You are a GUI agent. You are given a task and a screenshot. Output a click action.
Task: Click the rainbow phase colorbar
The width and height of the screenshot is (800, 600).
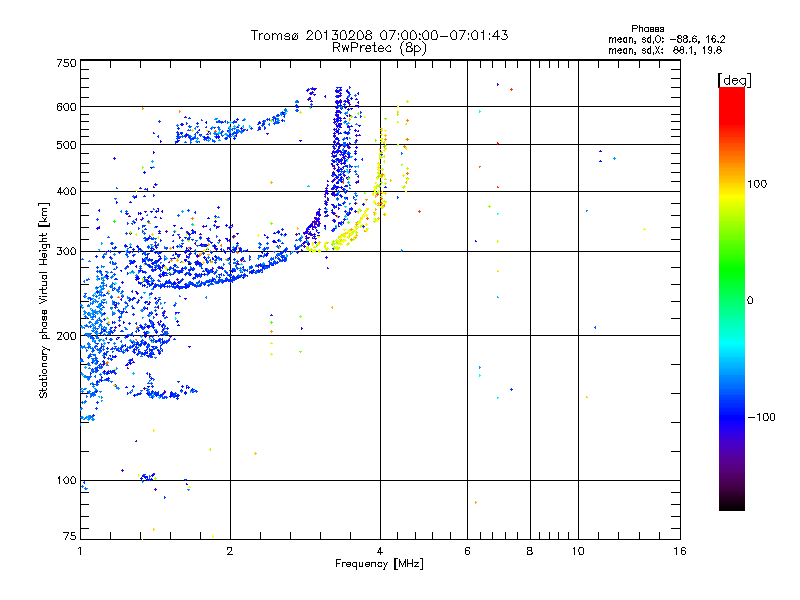click(x=732, y=298)
